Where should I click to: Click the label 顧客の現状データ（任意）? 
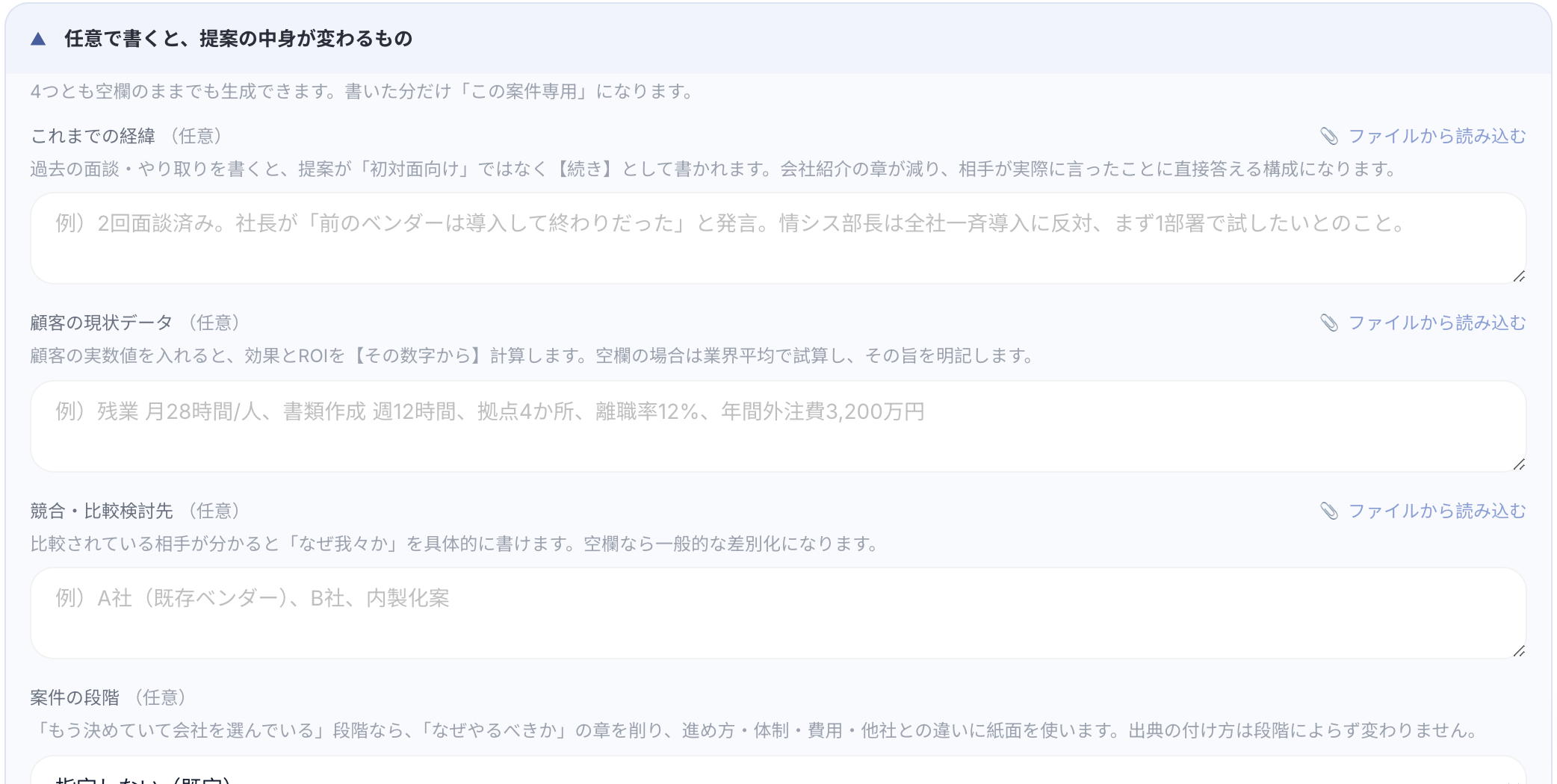pos(137,323)
